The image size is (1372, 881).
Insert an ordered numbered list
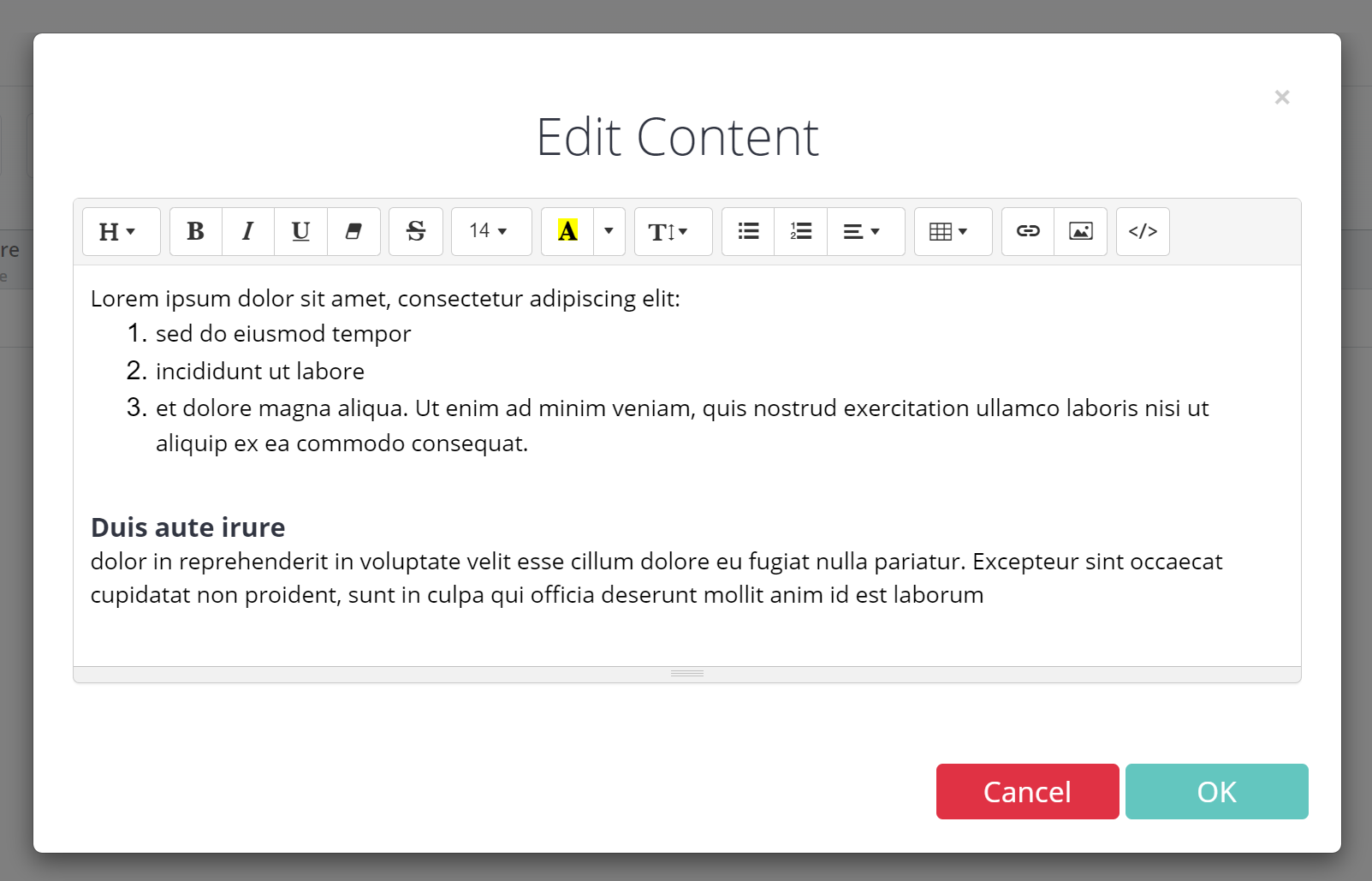(x=800, y=231)
